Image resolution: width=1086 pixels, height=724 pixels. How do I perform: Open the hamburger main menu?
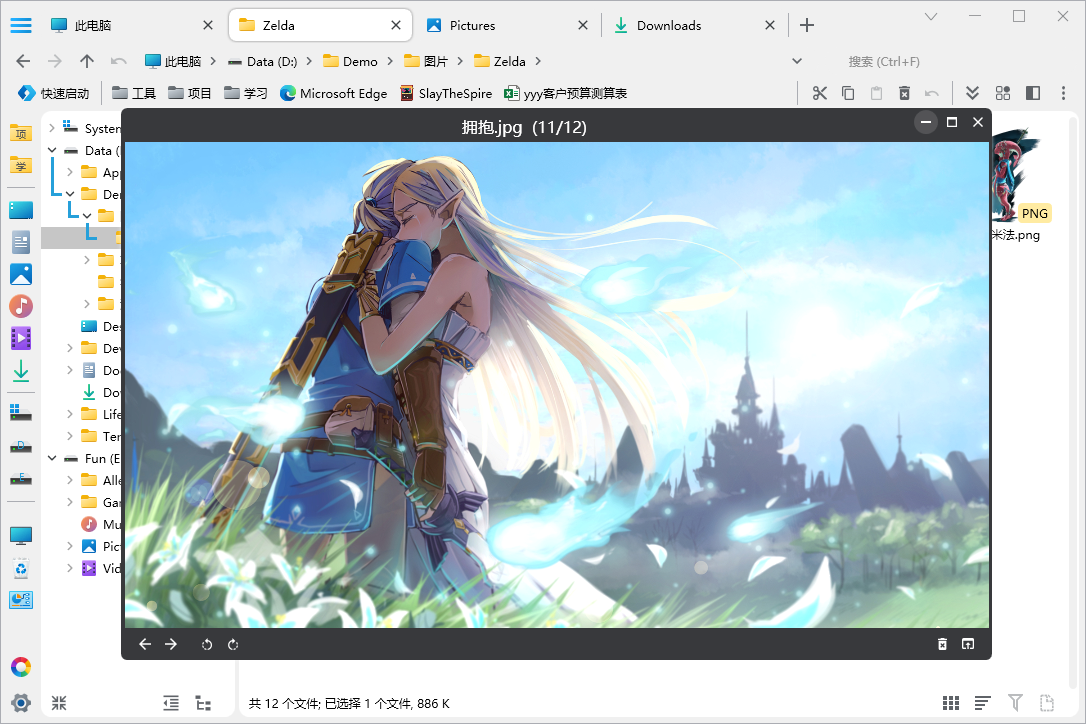(21, 26)
